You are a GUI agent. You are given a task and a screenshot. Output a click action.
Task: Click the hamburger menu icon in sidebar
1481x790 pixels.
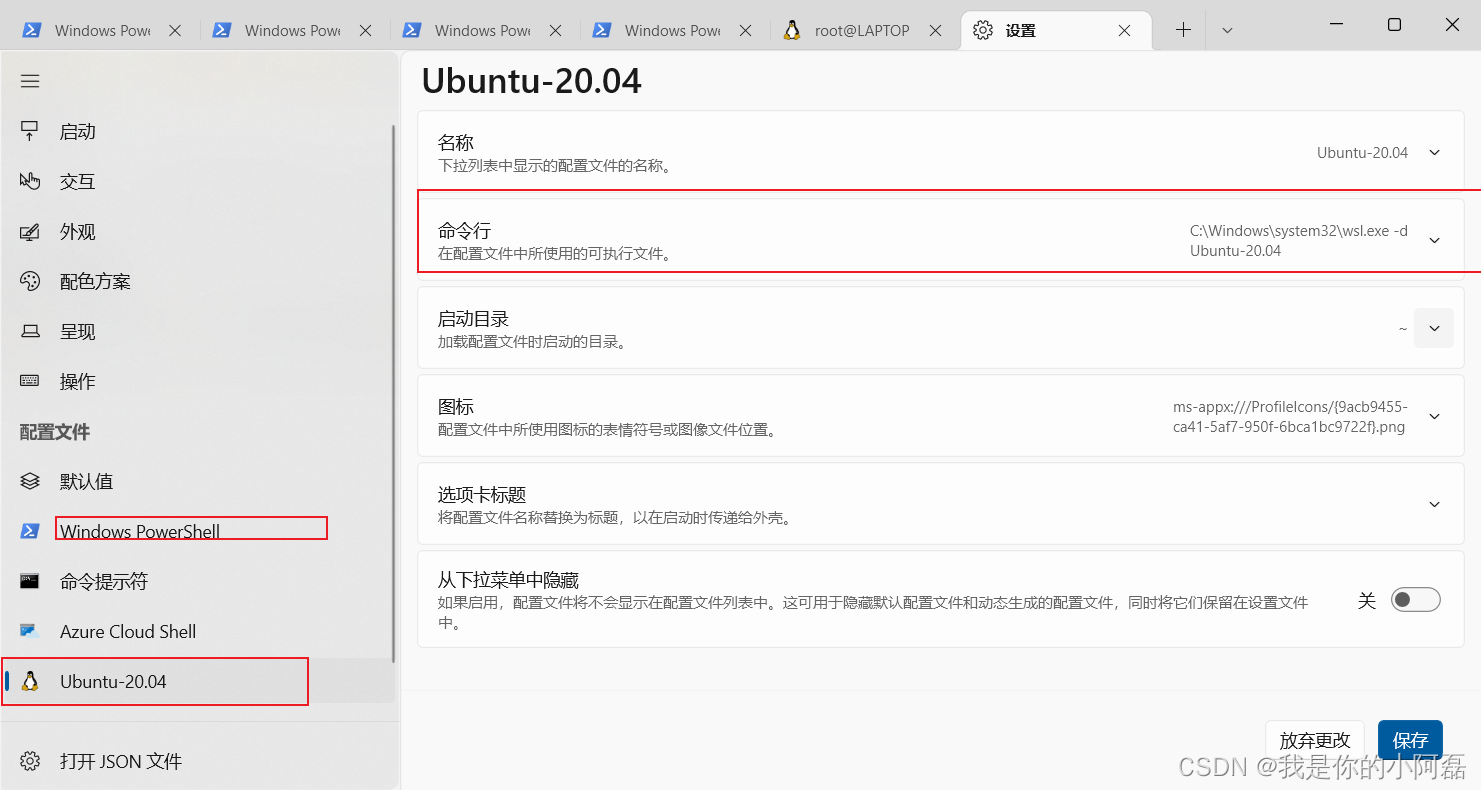30,81
